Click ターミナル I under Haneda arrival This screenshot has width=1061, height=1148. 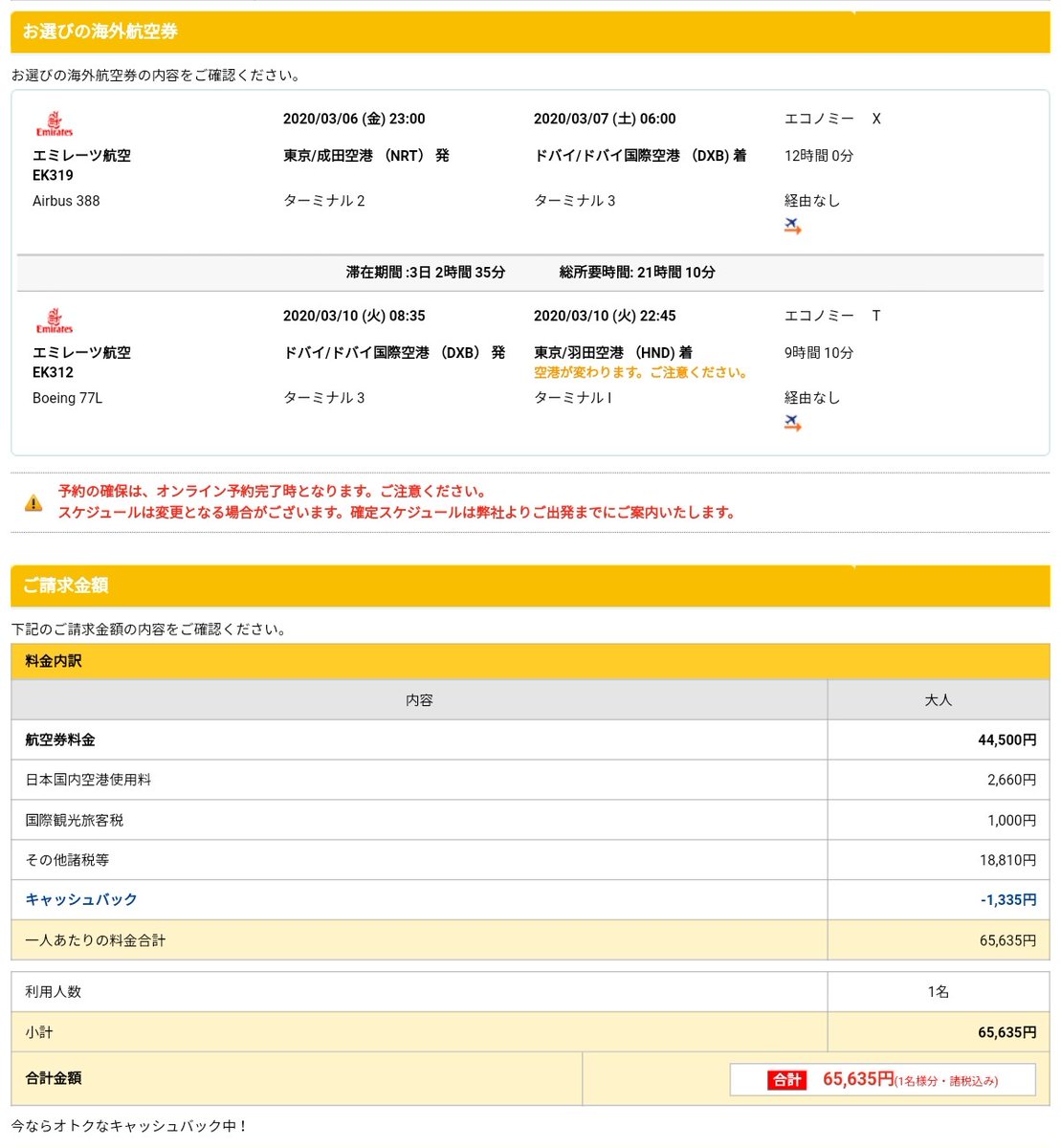pos(572,398)
